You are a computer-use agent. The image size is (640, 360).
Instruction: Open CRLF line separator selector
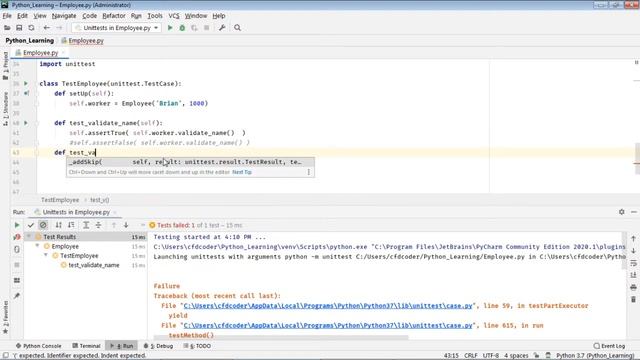pos(471,356)
